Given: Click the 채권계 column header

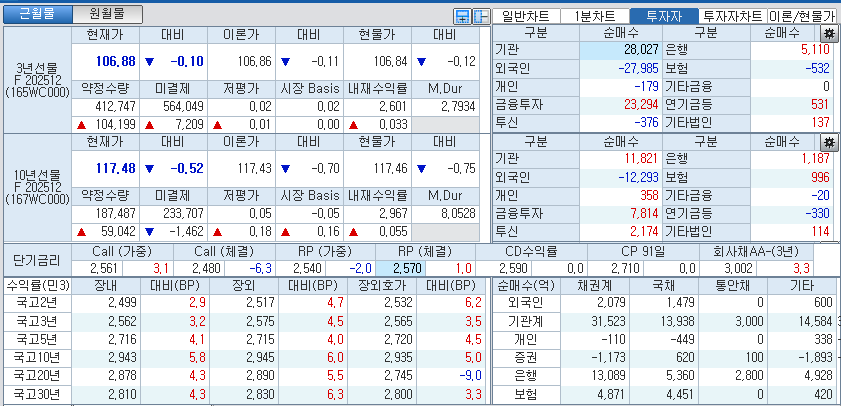Looking at the screenshot, I should click(594, 285).
